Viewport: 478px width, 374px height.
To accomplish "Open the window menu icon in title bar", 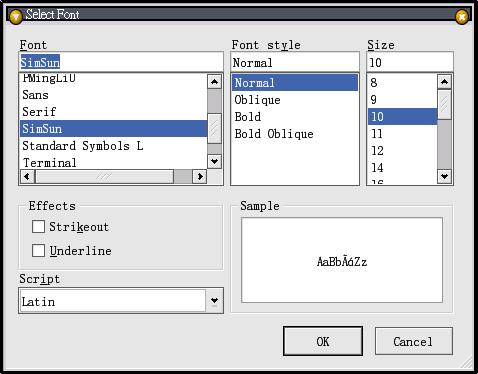I will click(15, 16).
